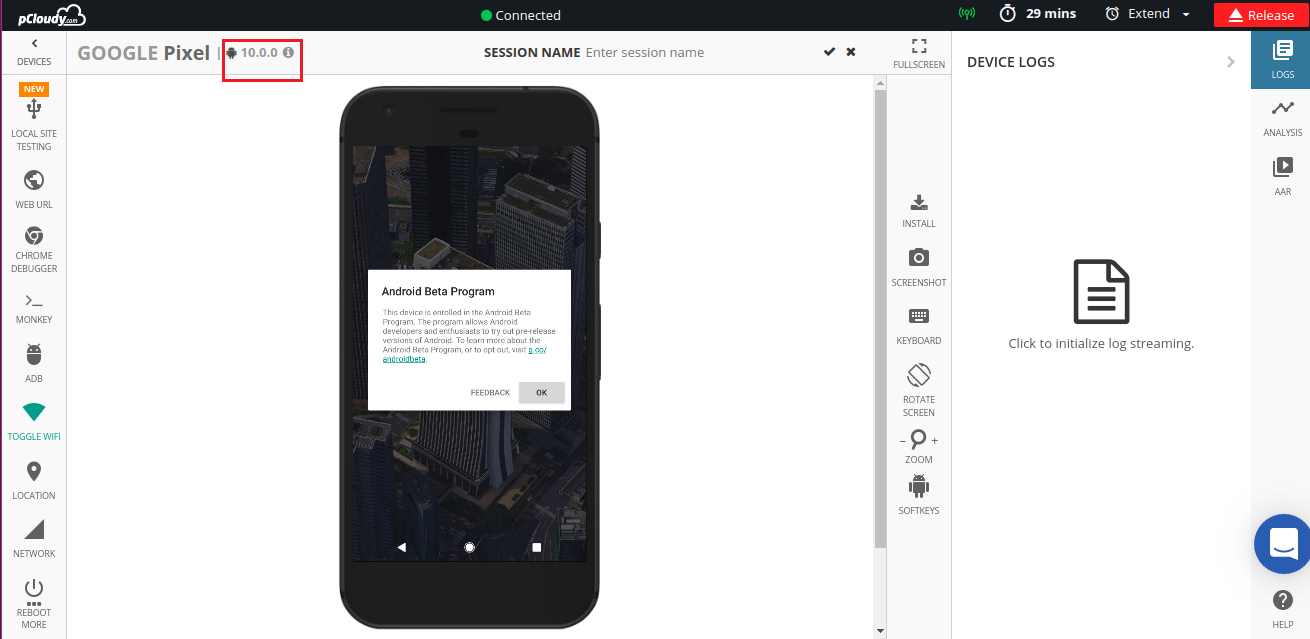Click the 29 mins session timer

coord(1038,14)
